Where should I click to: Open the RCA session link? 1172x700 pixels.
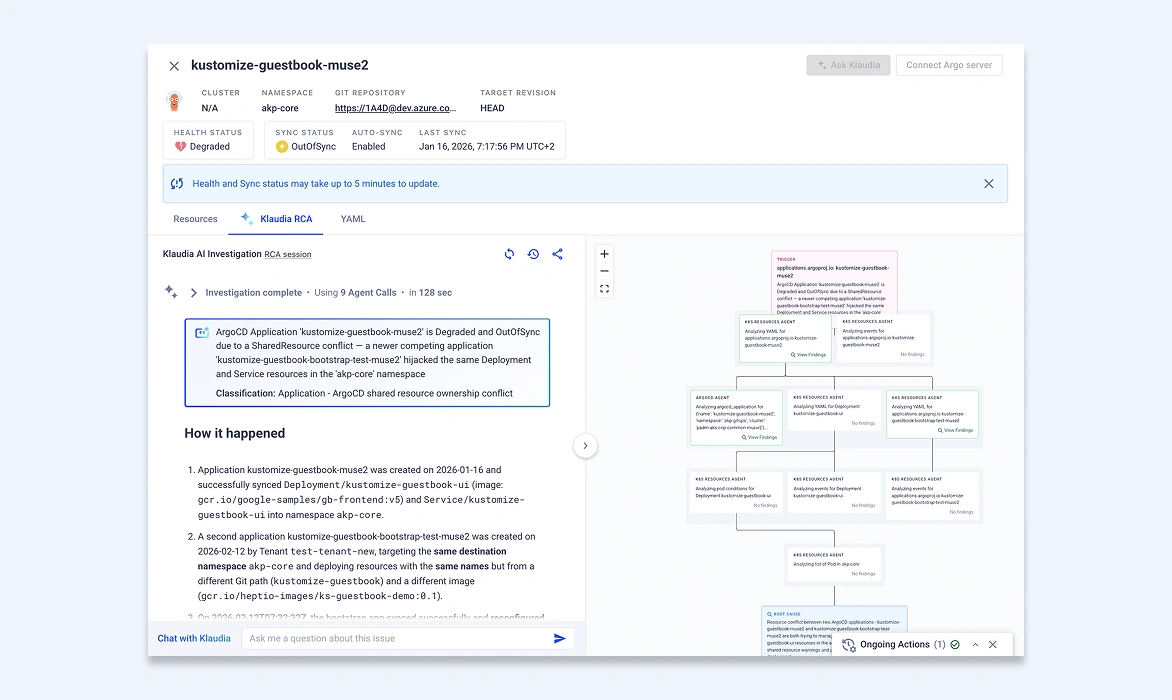click(288, 255)
